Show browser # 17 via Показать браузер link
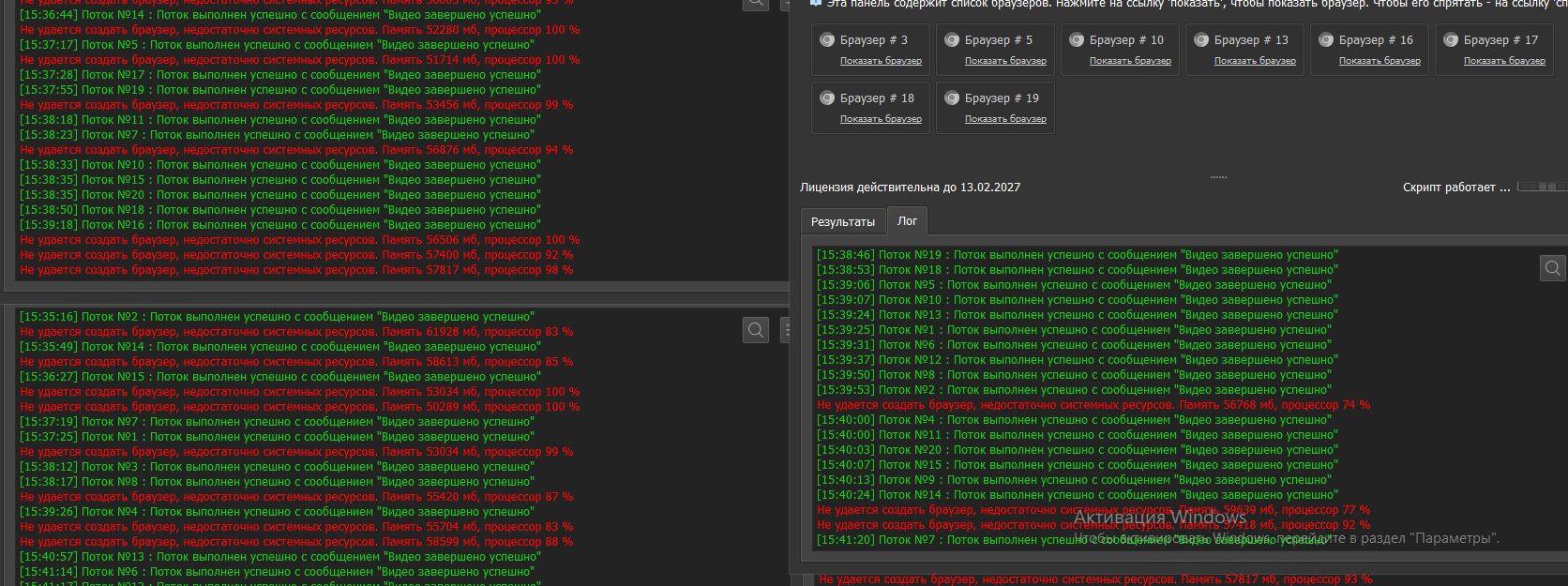Screen dimensions: 1568x586 pos(1504,61)
